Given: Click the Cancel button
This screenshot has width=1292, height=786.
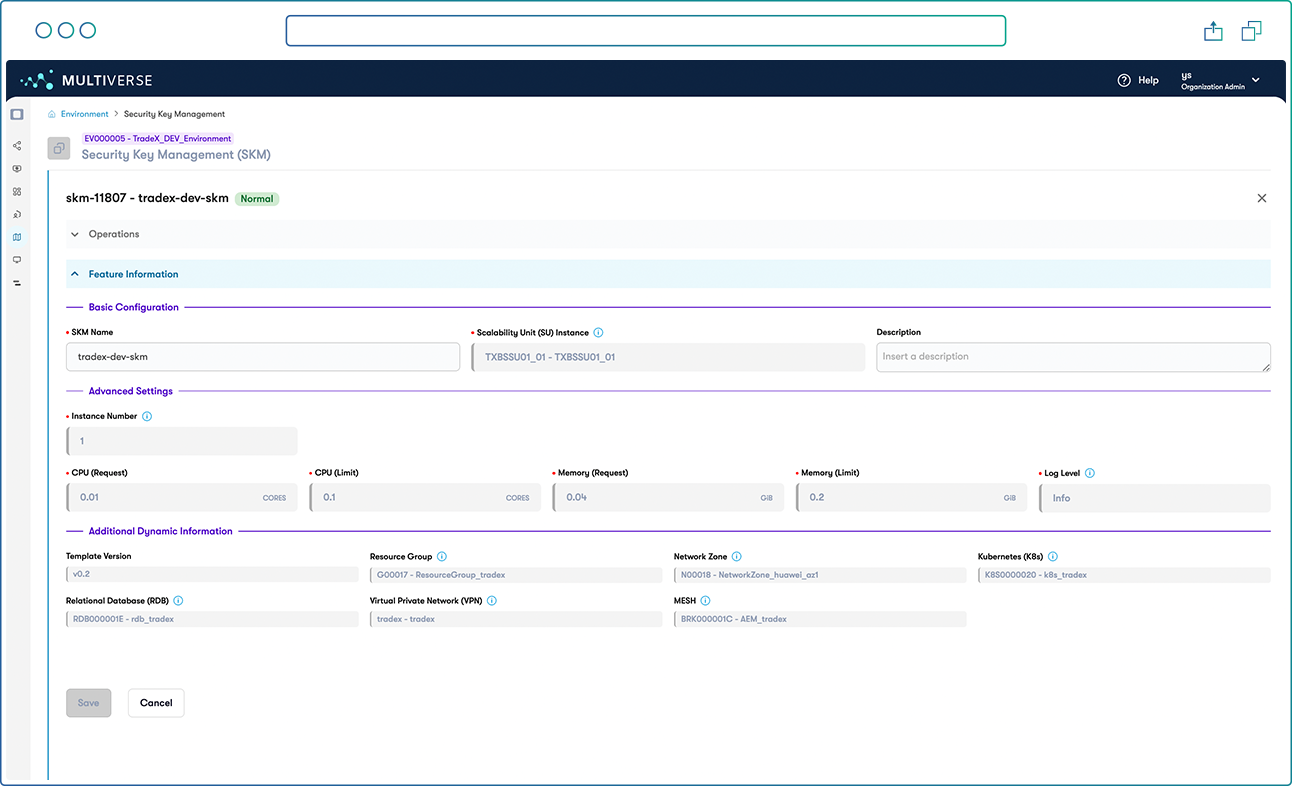Looking at the screenshot, I should click(x=156, y=703).
